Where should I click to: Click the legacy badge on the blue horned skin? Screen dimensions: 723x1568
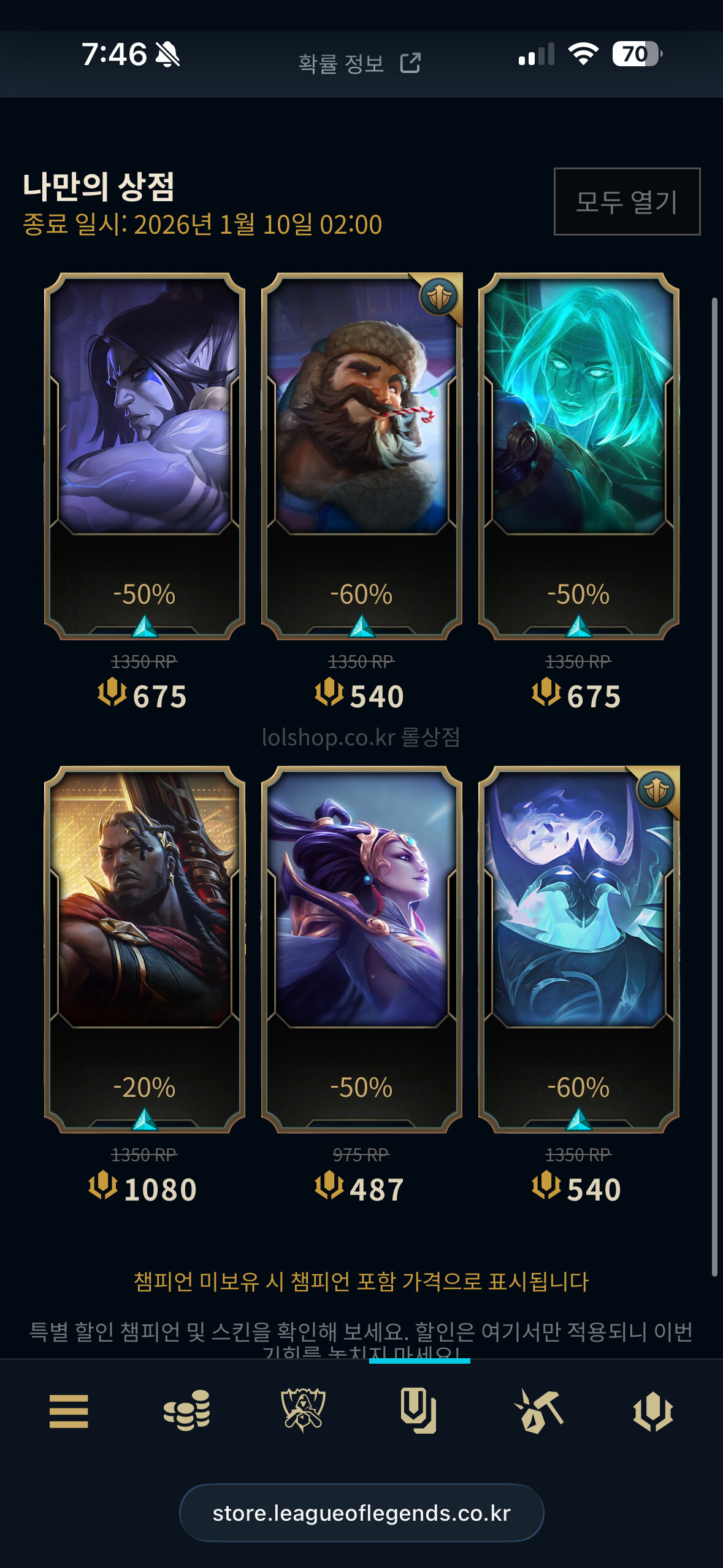click(x=656, y=790)
